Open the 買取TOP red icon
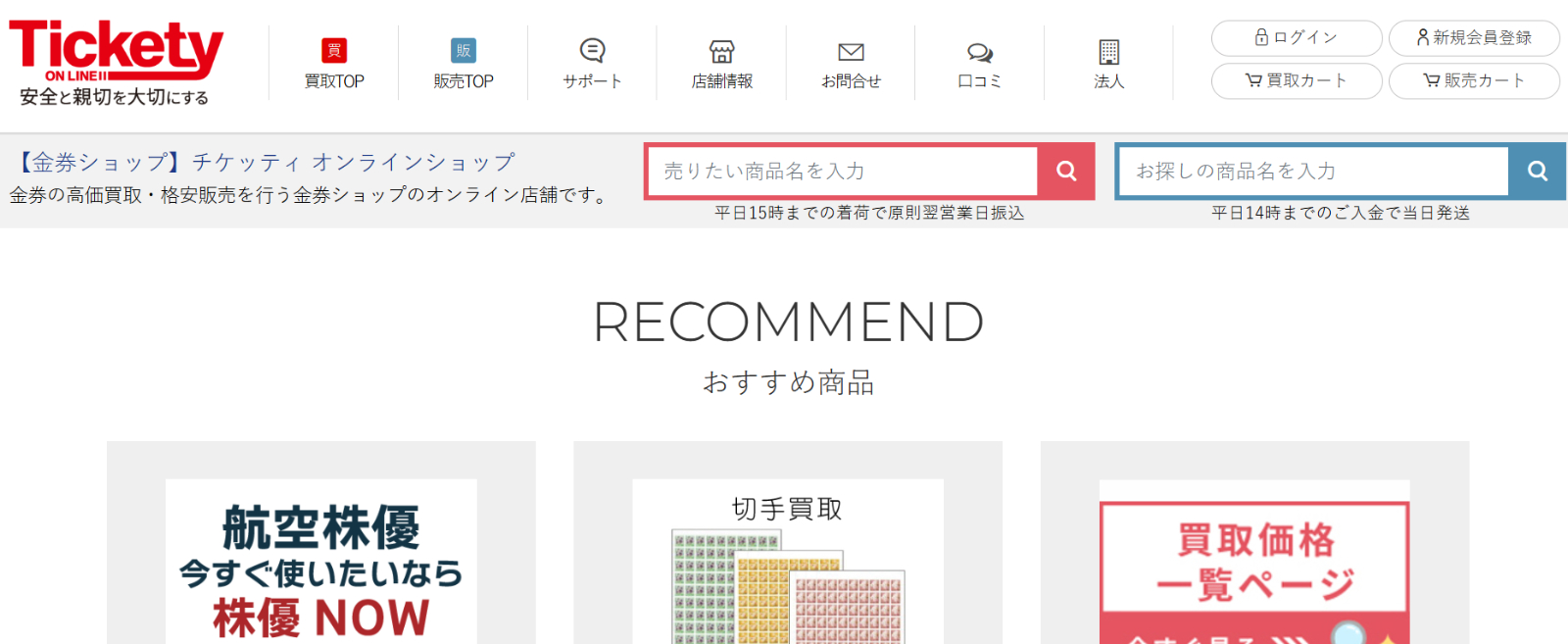1568x644 pixels. click(x=334, y=51)
